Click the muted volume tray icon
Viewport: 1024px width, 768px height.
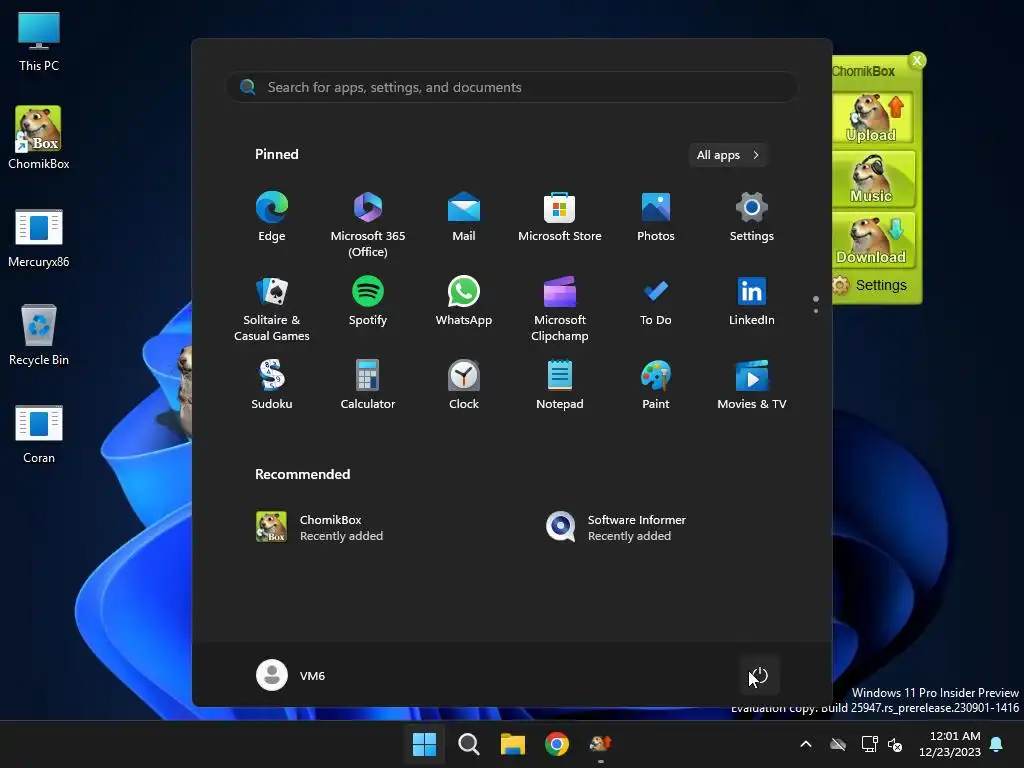click(x=895, y=744)
